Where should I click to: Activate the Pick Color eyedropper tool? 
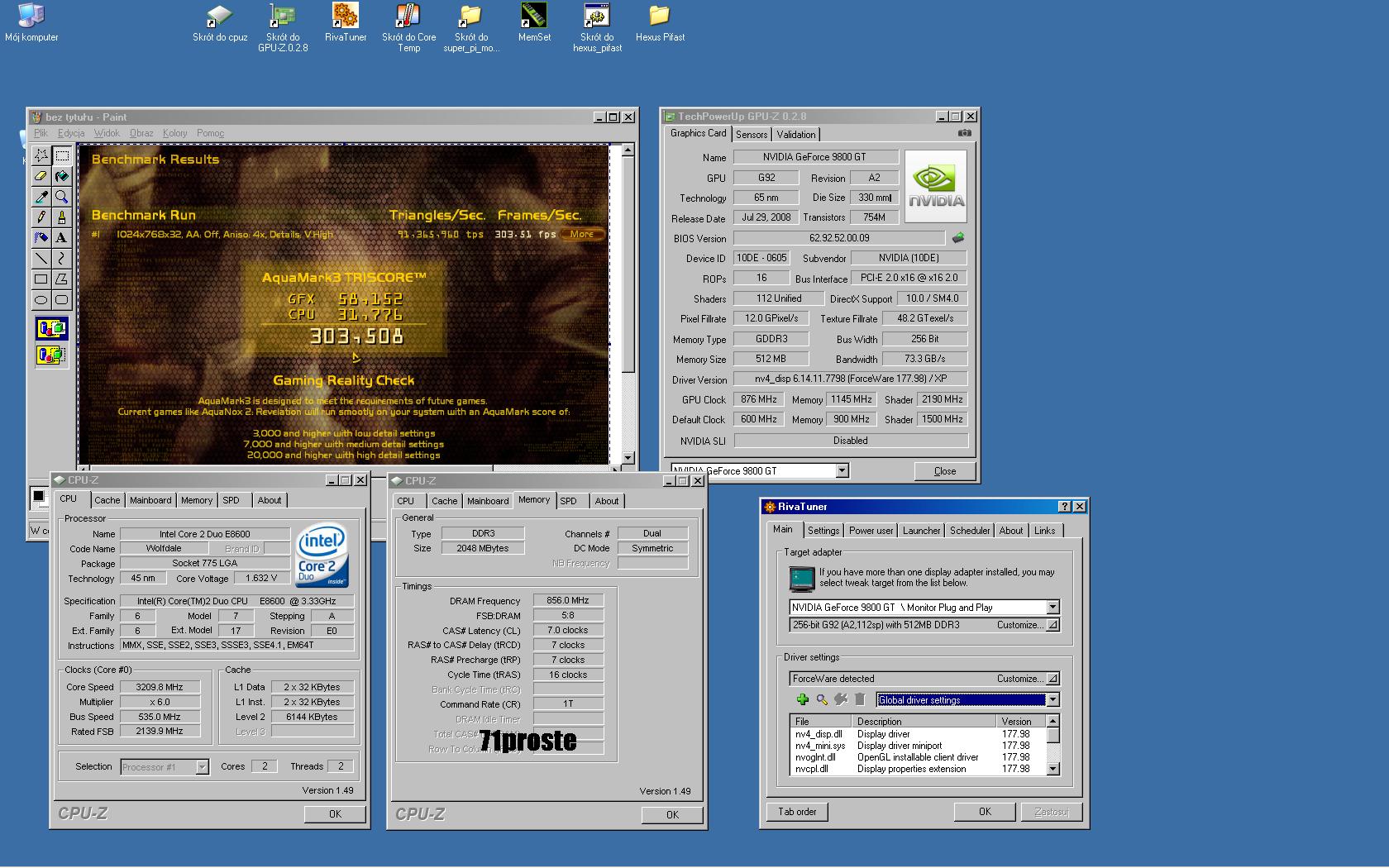coord(41,197)
